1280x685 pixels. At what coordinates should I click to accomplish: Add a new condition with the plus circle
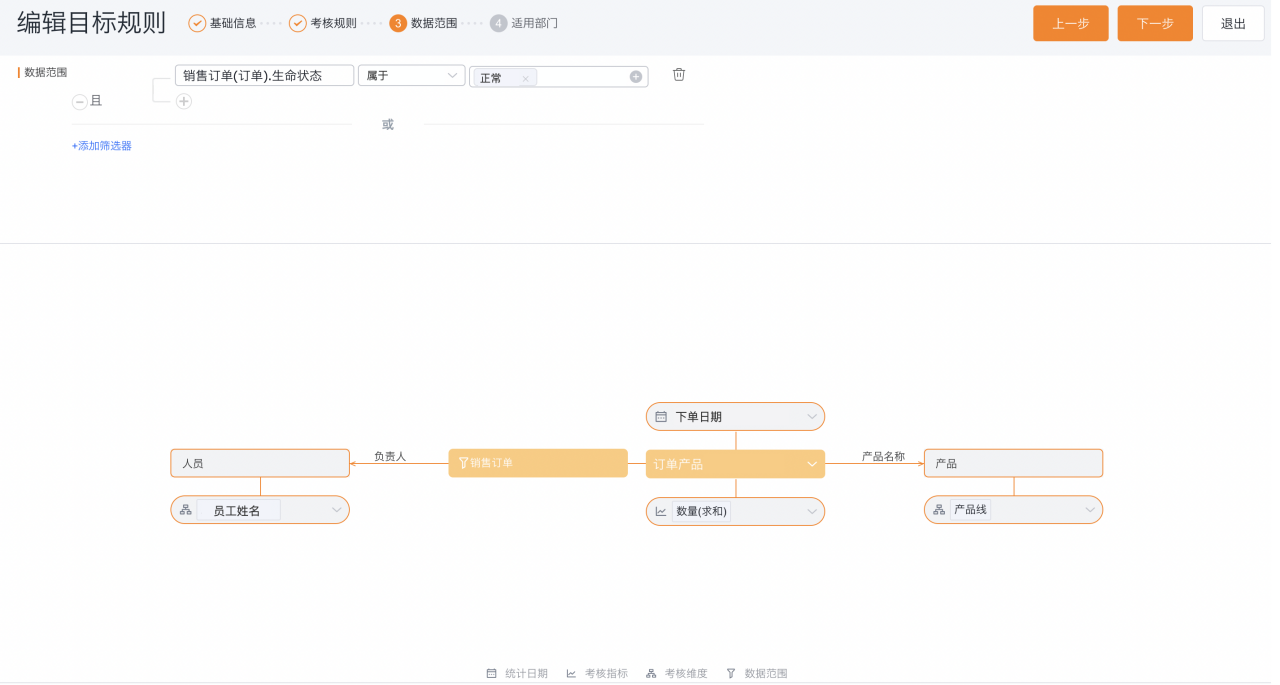coord(184,101)
